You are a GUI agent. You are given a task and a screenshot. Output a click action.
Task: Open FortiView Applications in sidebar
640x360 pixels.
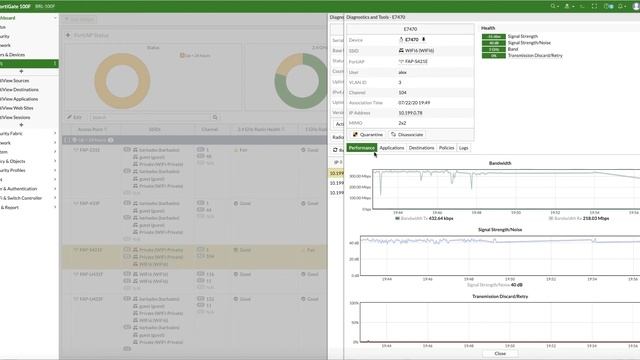point(29,99)
